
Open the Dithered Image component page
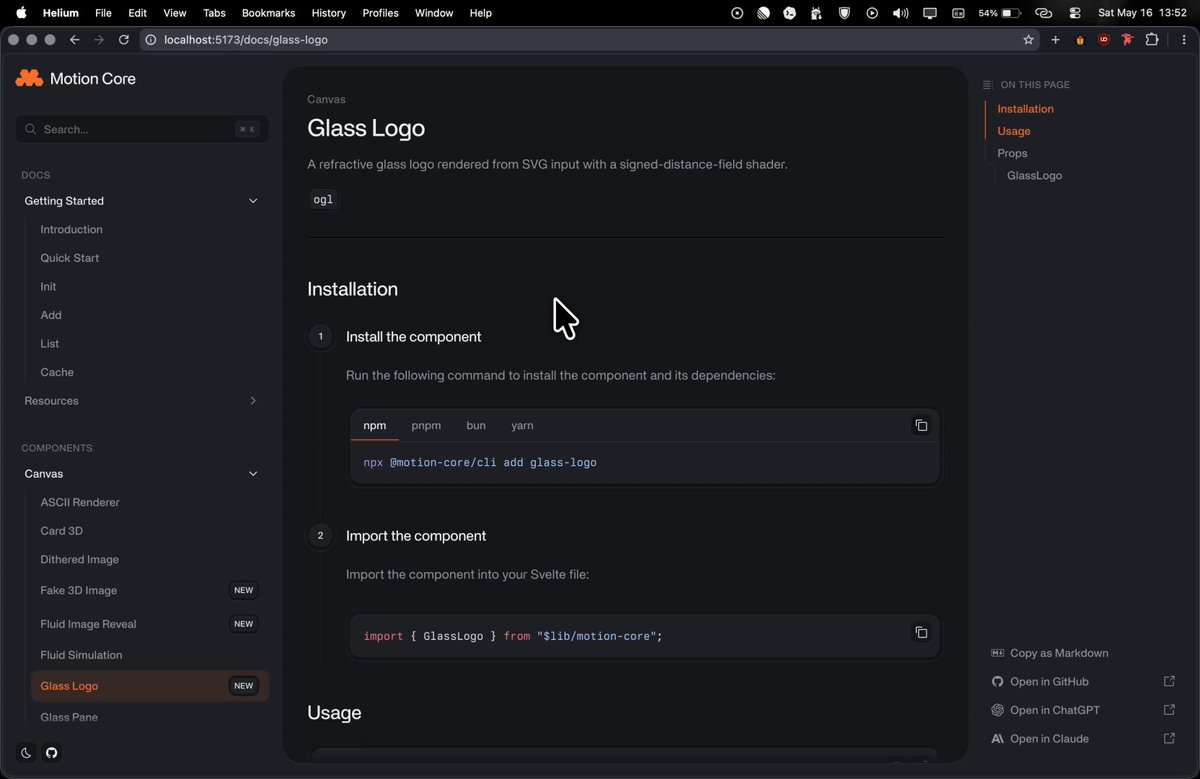(80, 560)
